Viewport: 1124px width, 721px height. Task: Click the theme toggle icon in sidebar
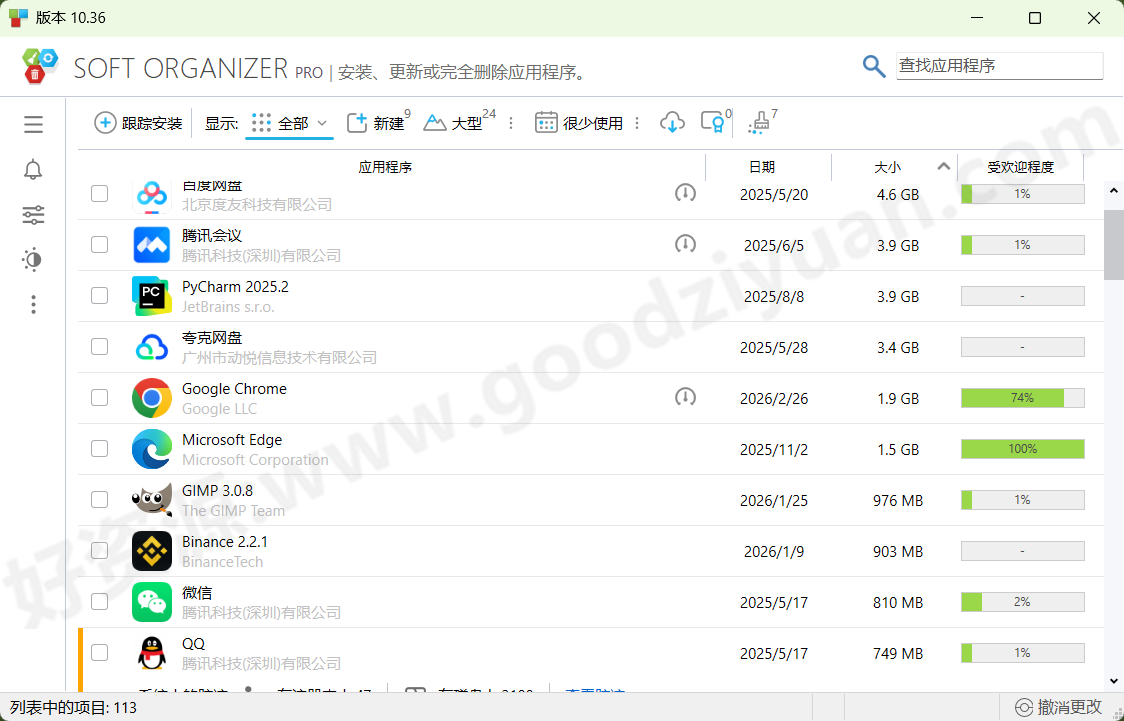(x=33, y=259)
